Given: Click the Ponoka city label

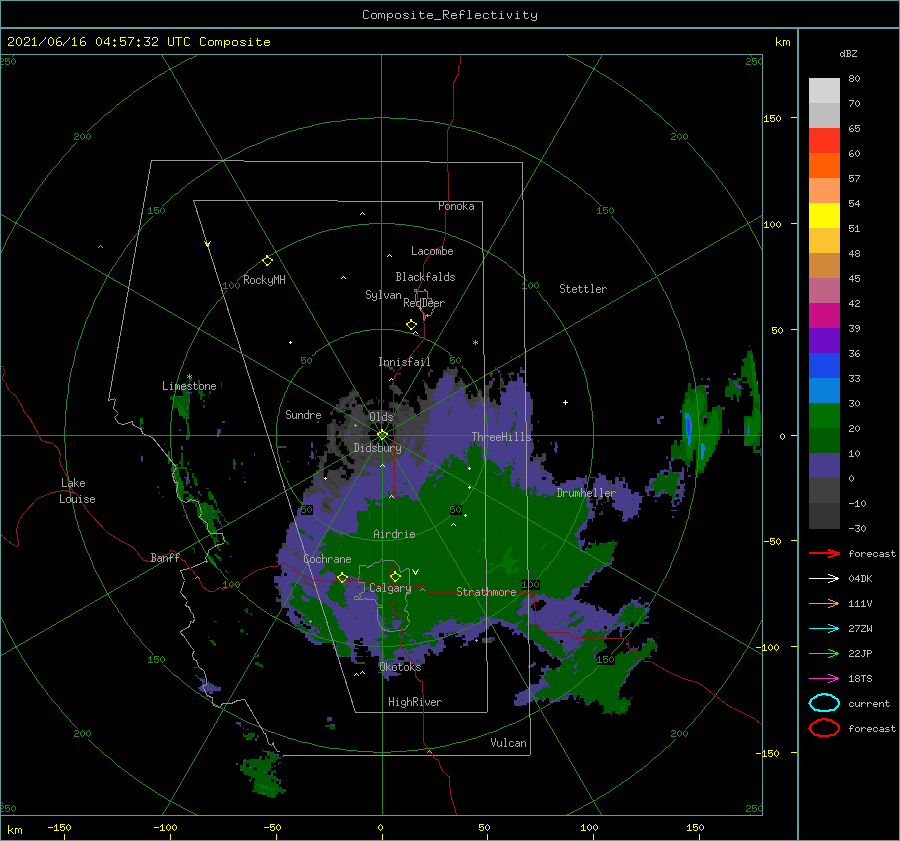Looking at the screenshot, I should [x=456, y=207].
